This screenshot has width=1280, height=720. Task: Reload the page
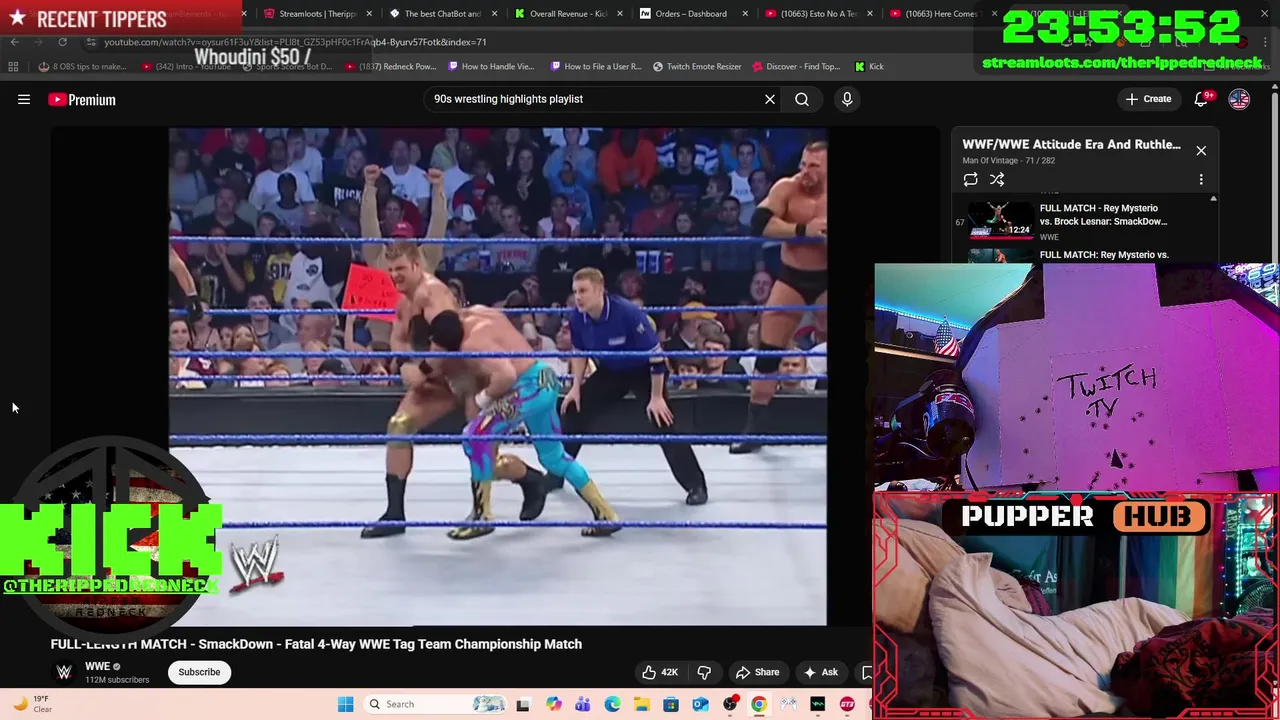coord(62,42)
